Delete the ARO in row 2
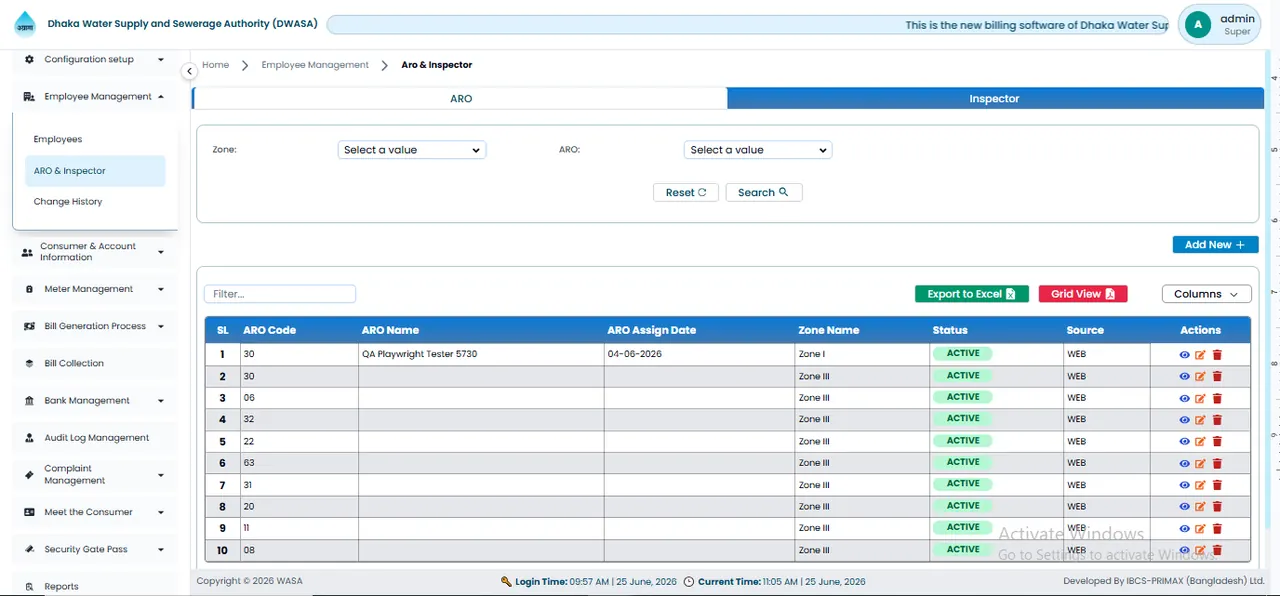The height and width of the screenshot is (596, 1280). 1217,377
